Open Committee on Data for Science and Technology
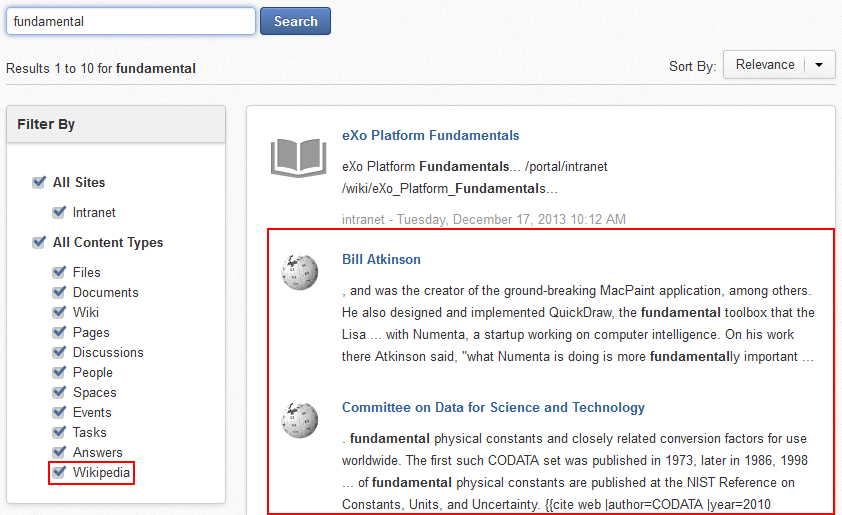This screenshot has height=515, width=842. [493, 408]
